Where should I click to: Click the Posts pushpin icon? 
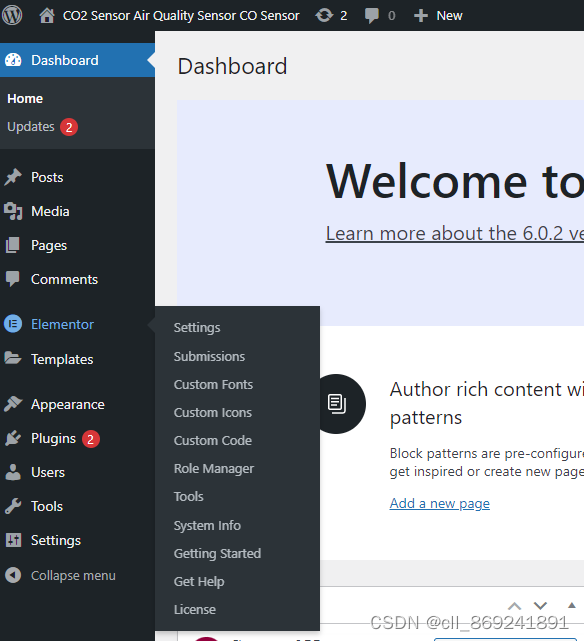point(13,177)
